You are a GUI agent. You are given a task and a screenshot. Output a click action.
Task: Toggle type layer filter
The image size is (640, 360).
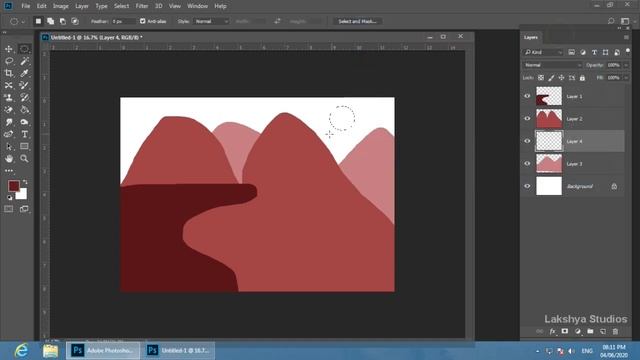(x=594, y=52)
